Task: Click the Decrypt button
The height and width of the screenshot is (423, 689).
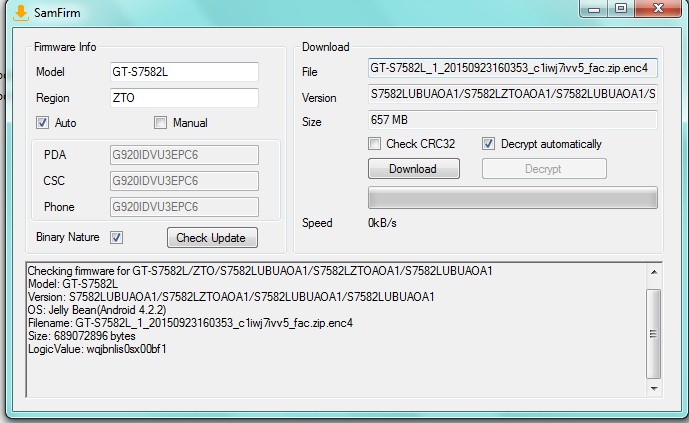Action: click(544, 169)
